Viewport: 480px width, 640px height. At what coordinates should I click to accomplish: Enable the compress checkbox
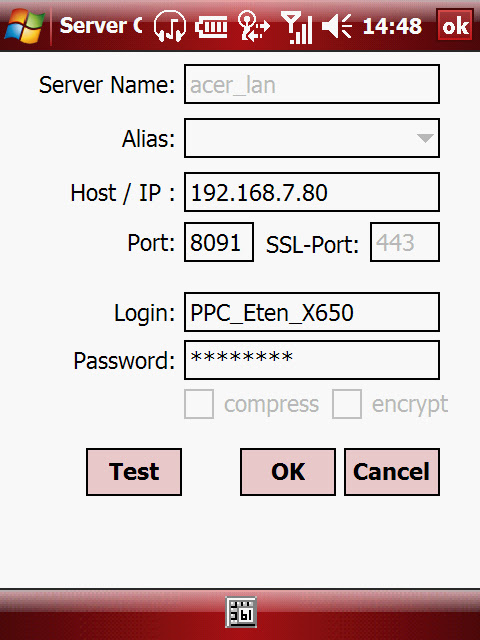click(199, 404)
